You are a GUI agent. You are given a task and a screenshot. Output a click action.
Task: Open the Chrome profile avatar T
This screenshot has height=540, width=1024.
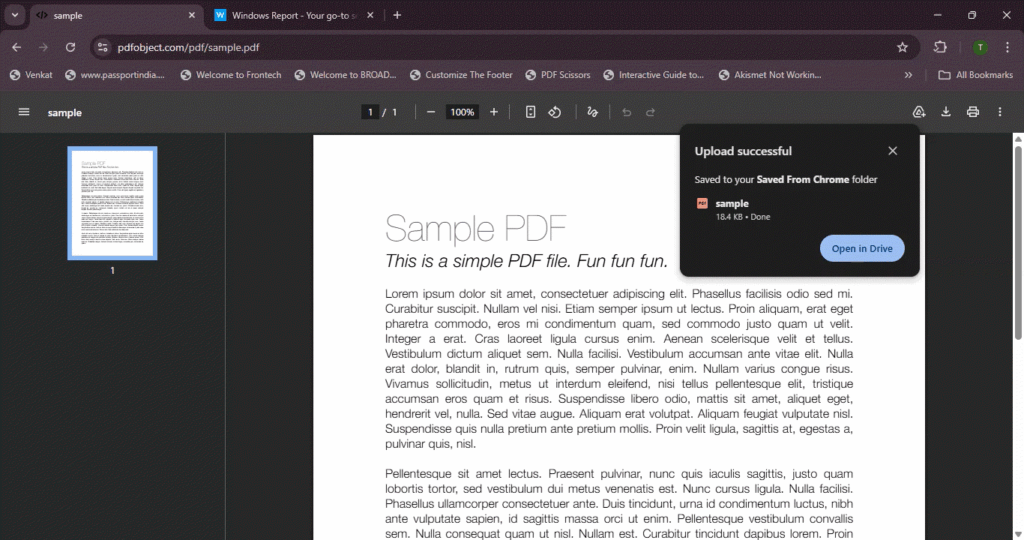[980, 47]
